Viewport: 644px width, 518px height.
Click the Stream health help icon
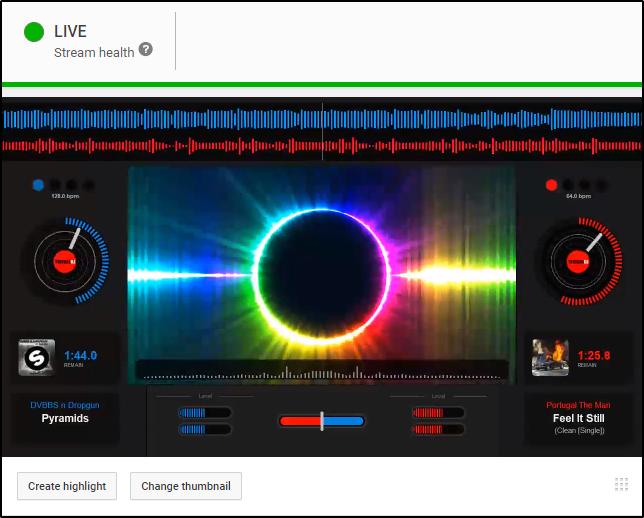click(x=146, y=49)
